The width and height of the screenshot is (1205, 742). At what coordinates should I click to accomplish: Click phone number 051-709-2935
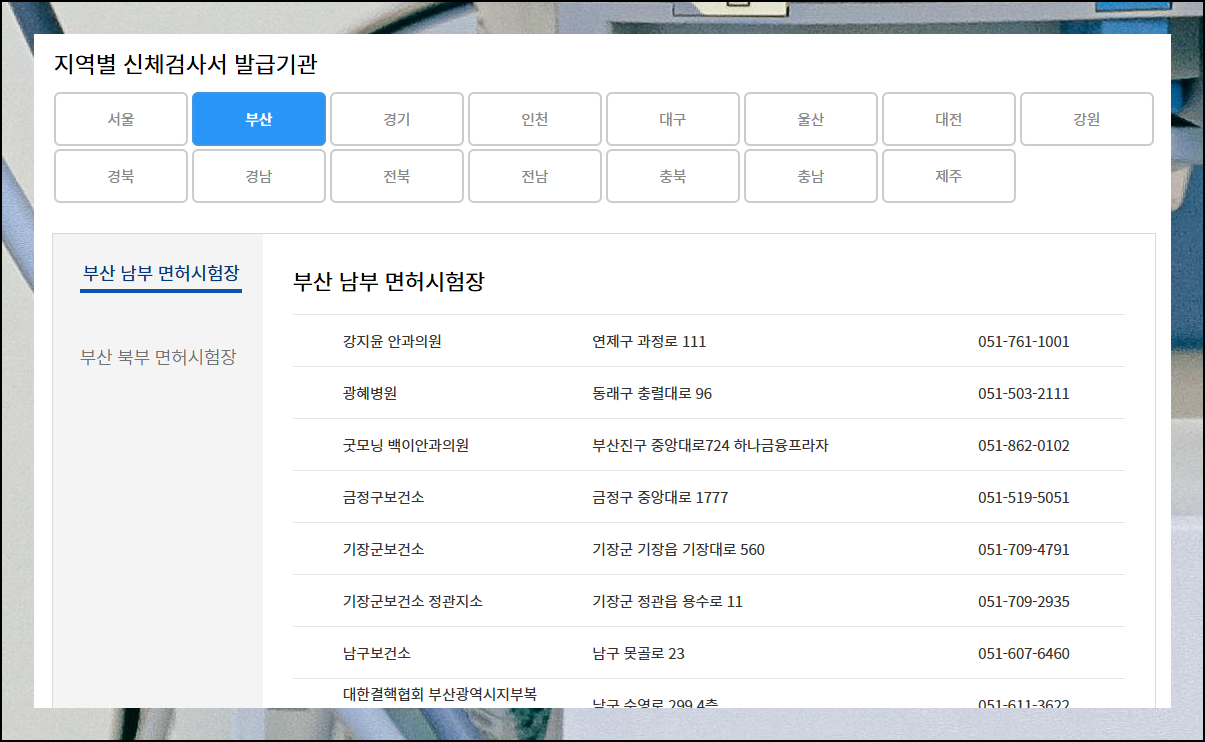point(1023,601)
